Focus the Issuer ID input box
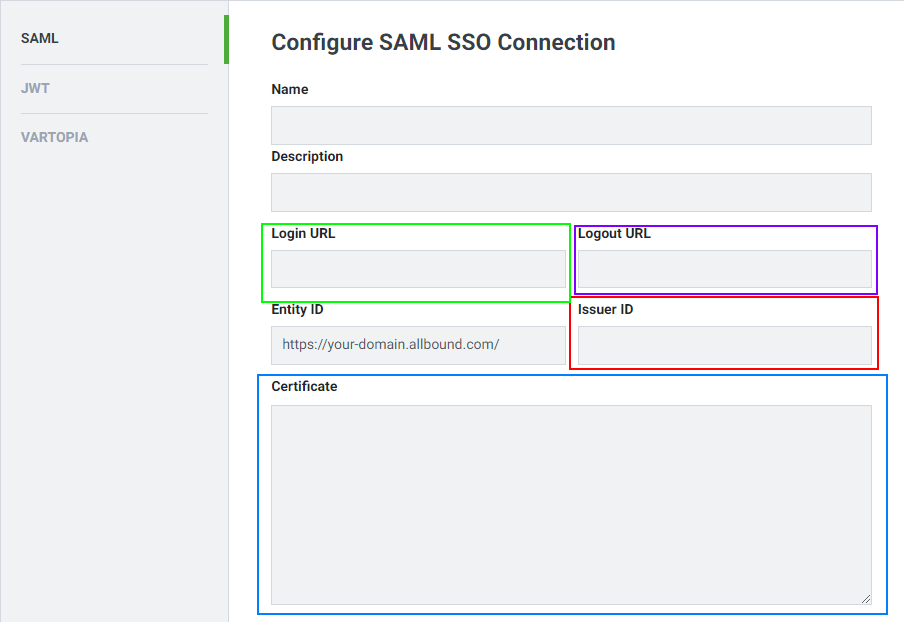The height and width of the screenshot is (622, 904). tap(725, 345)
